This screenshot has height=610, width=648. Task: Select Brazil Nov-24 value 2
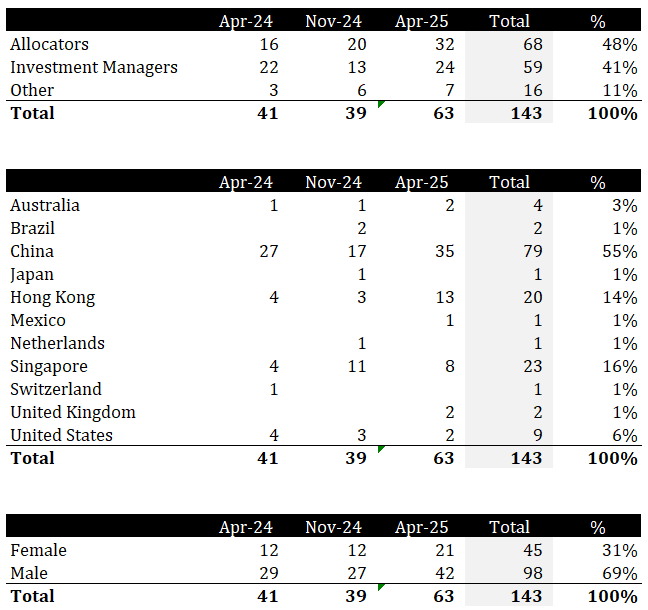pyautogui.click(x=362, y=228)
